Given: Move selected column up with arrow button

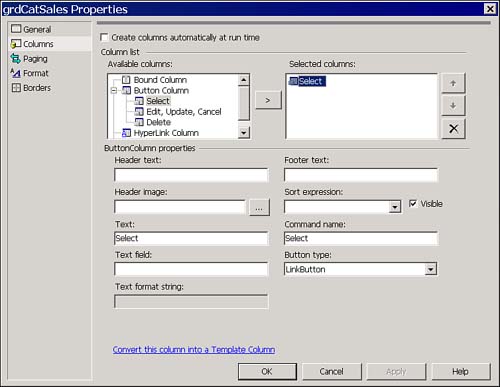Looking at the screenshot, I should [x=453, y=83].
